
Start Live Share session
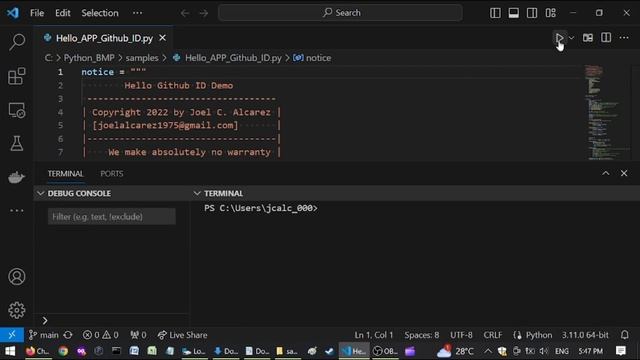182,335
